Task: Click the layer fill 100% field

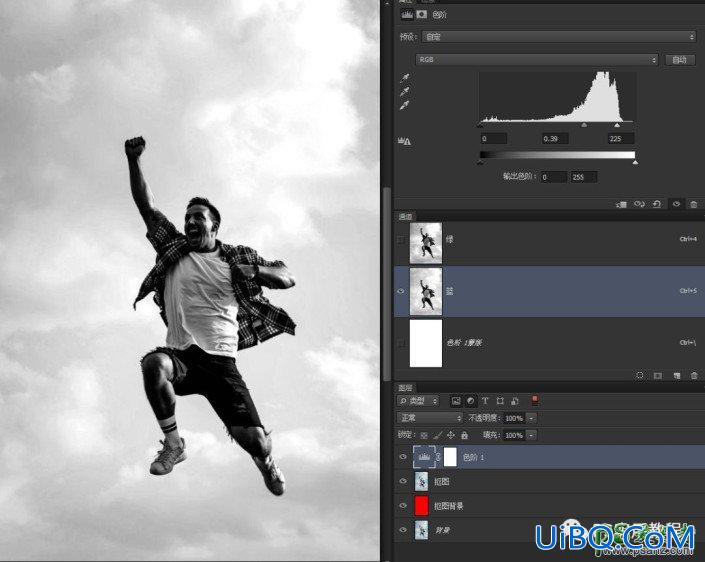Action: click(x=514, y=435)
